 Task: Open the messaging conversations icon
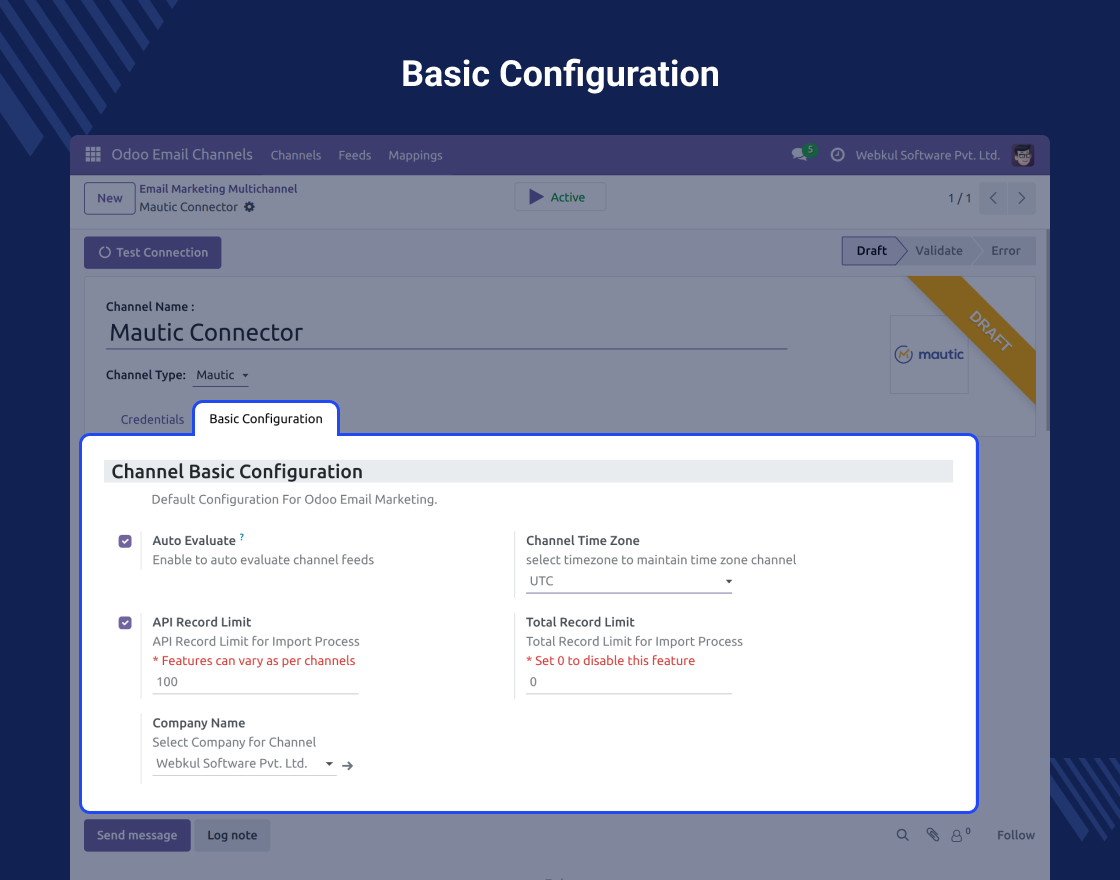pos(798,156)
